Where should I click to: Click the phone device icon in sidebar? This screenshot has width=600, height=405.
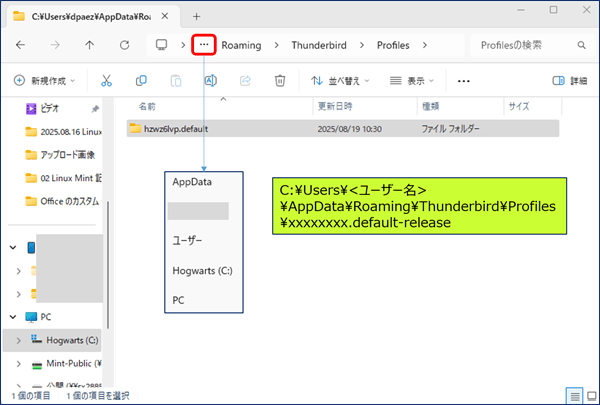tap(31, 248)
